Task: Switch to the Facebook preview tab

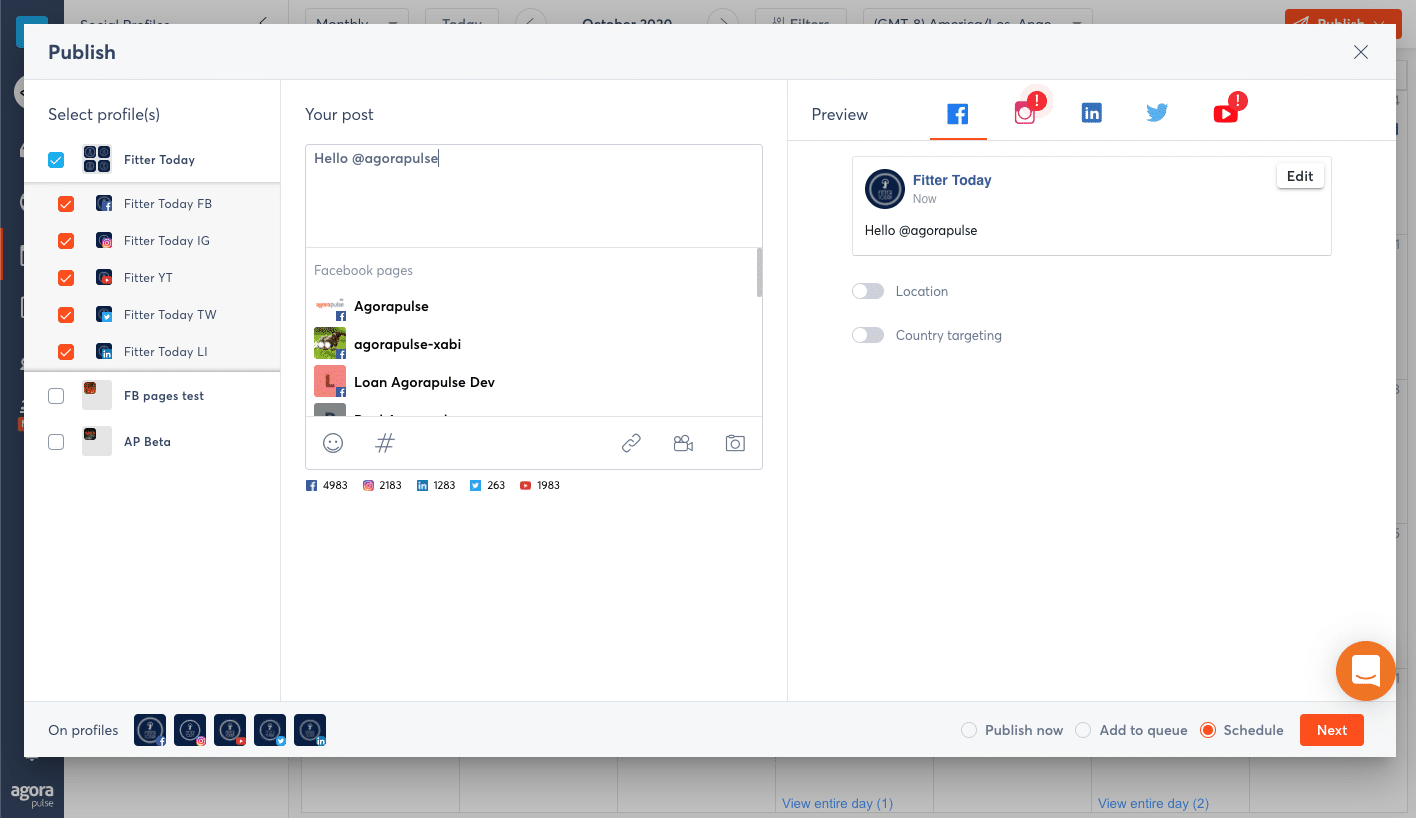Action: pos(958,114)
